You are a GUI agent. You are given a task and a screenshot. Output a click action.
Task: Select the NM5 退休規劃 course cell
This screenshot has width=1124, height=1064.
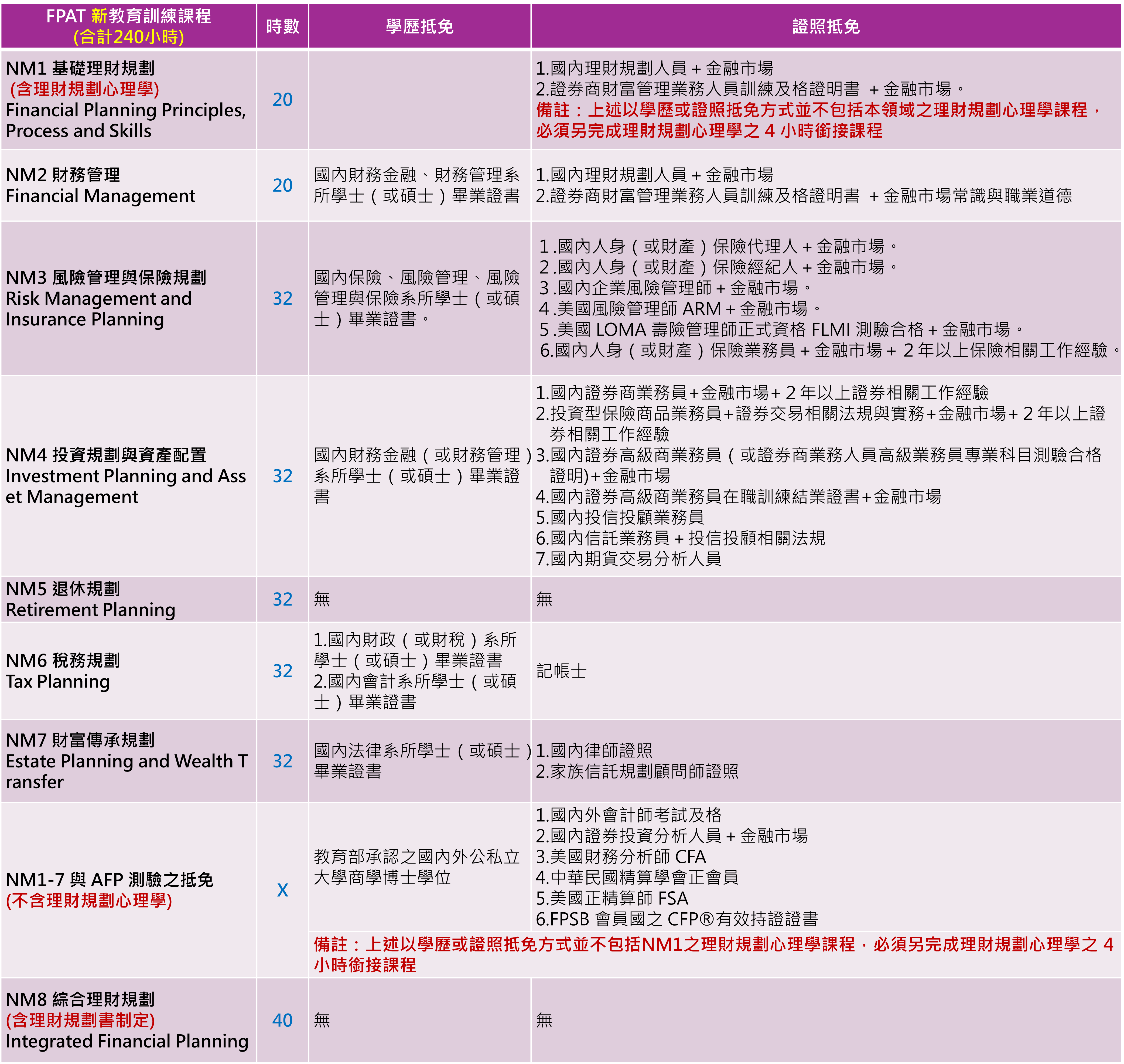click(x=129, y=600)
